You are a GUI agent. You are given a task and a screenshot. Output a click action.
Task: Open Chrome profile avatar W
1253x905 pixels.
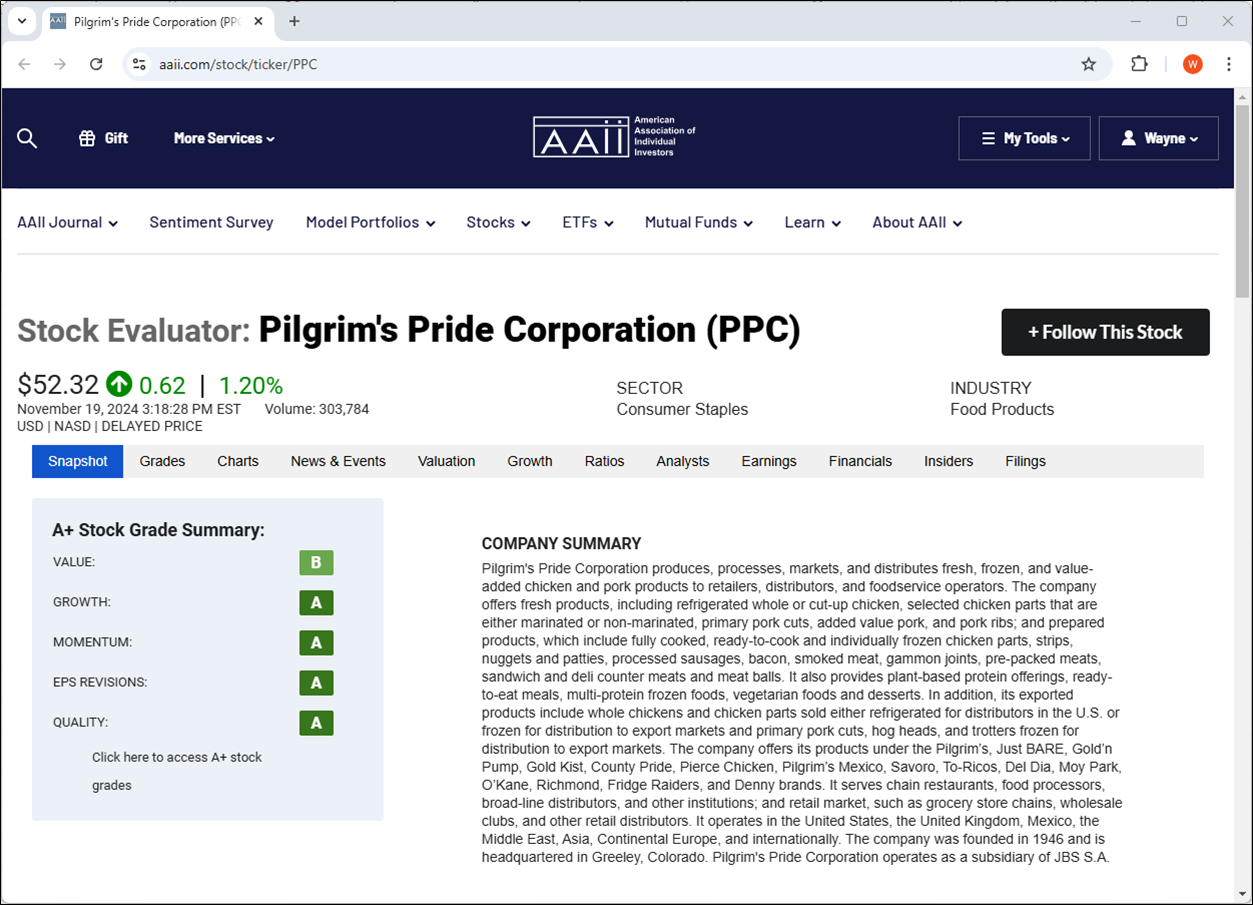1192,64
